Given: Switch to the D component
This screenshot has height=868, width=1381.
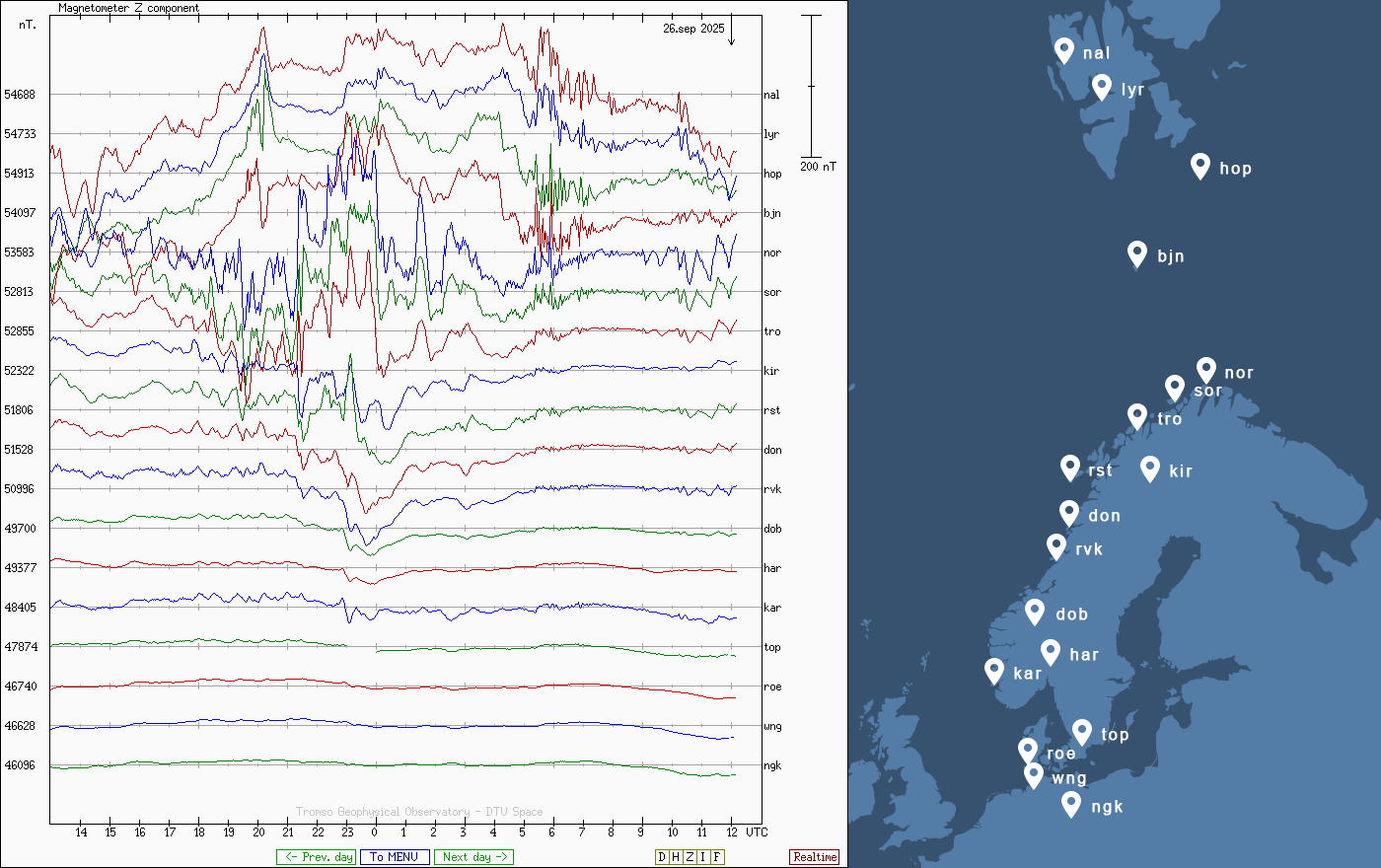Looking at the screenshot, I should pyautogui.click(x=662, y=857).
